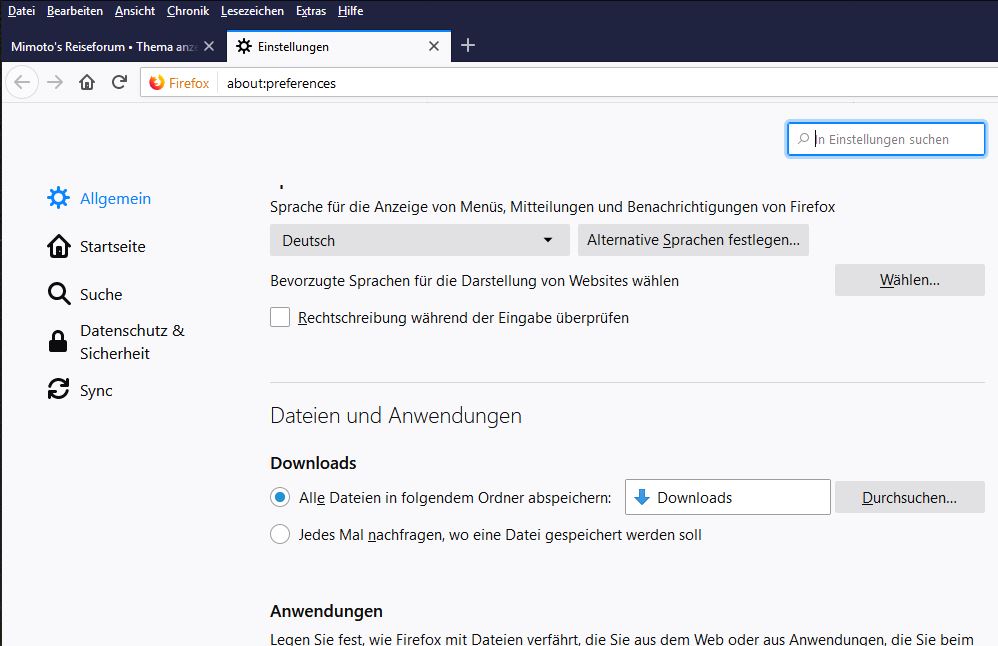Reload the page with the refresh icon
998x646 pixels.
pyautogui.click(x=119, y=83)
